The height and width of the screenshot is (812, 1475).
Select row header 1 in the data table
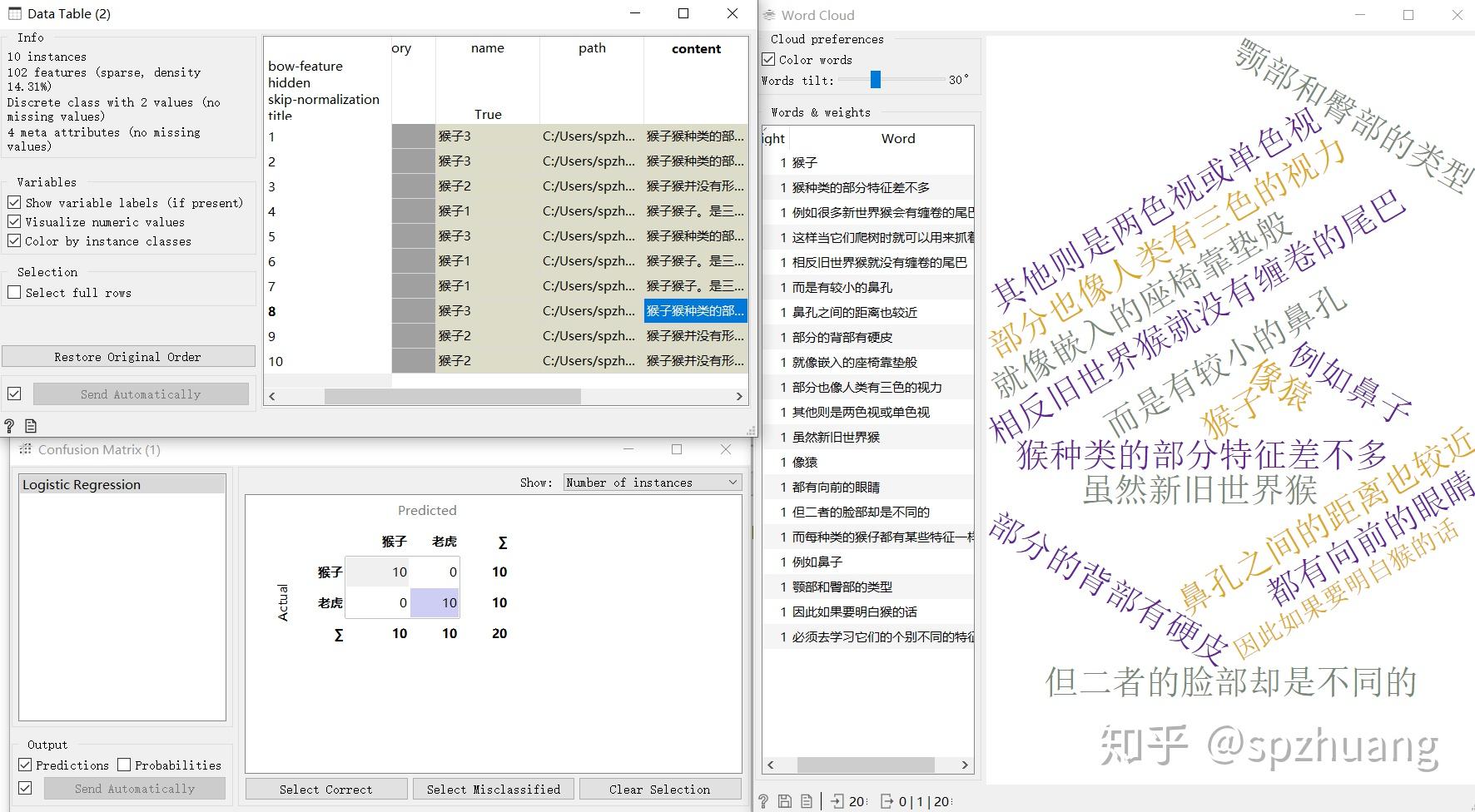[328, 136]
